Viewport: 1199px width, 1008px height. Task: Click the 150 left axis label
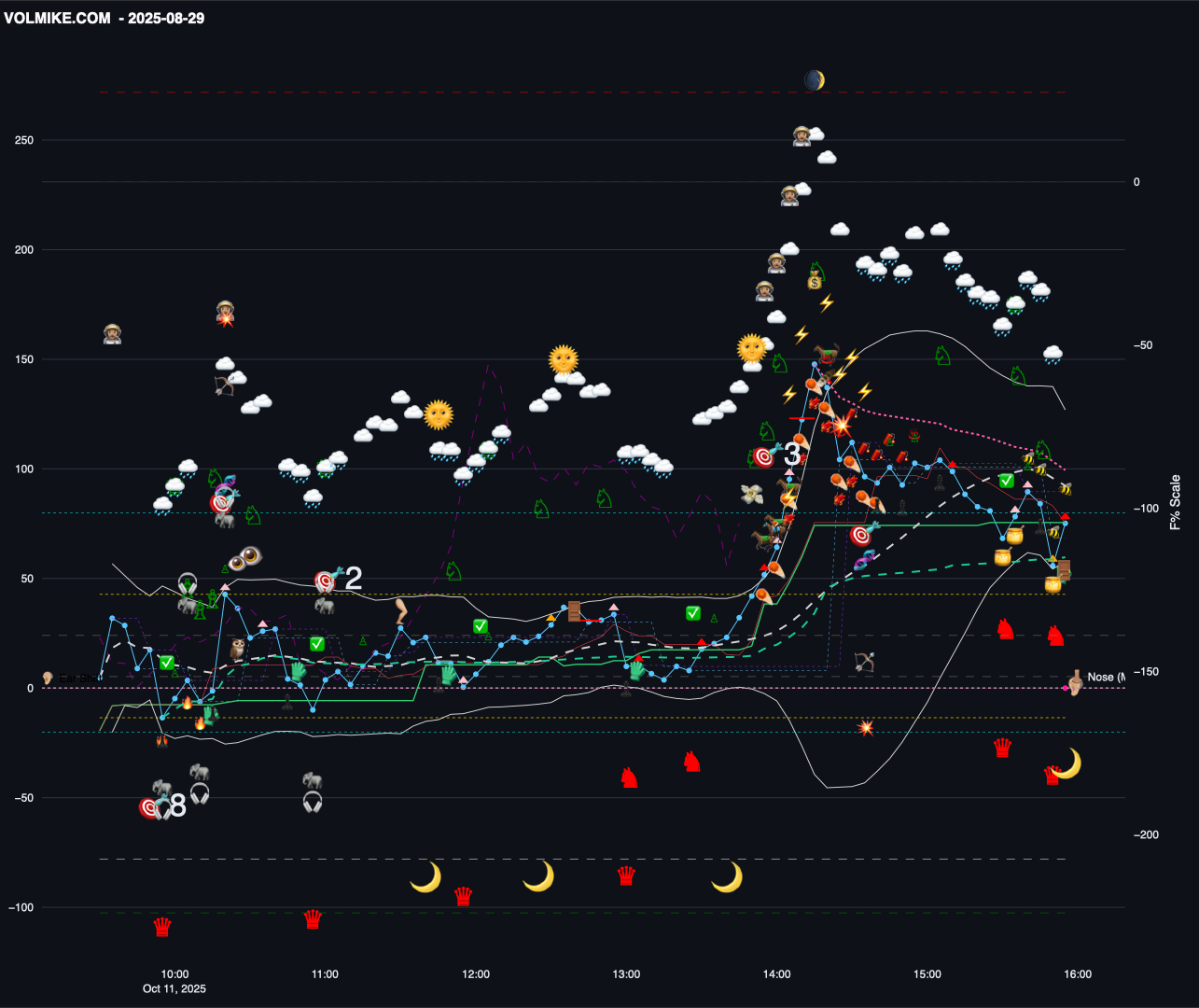23,359
